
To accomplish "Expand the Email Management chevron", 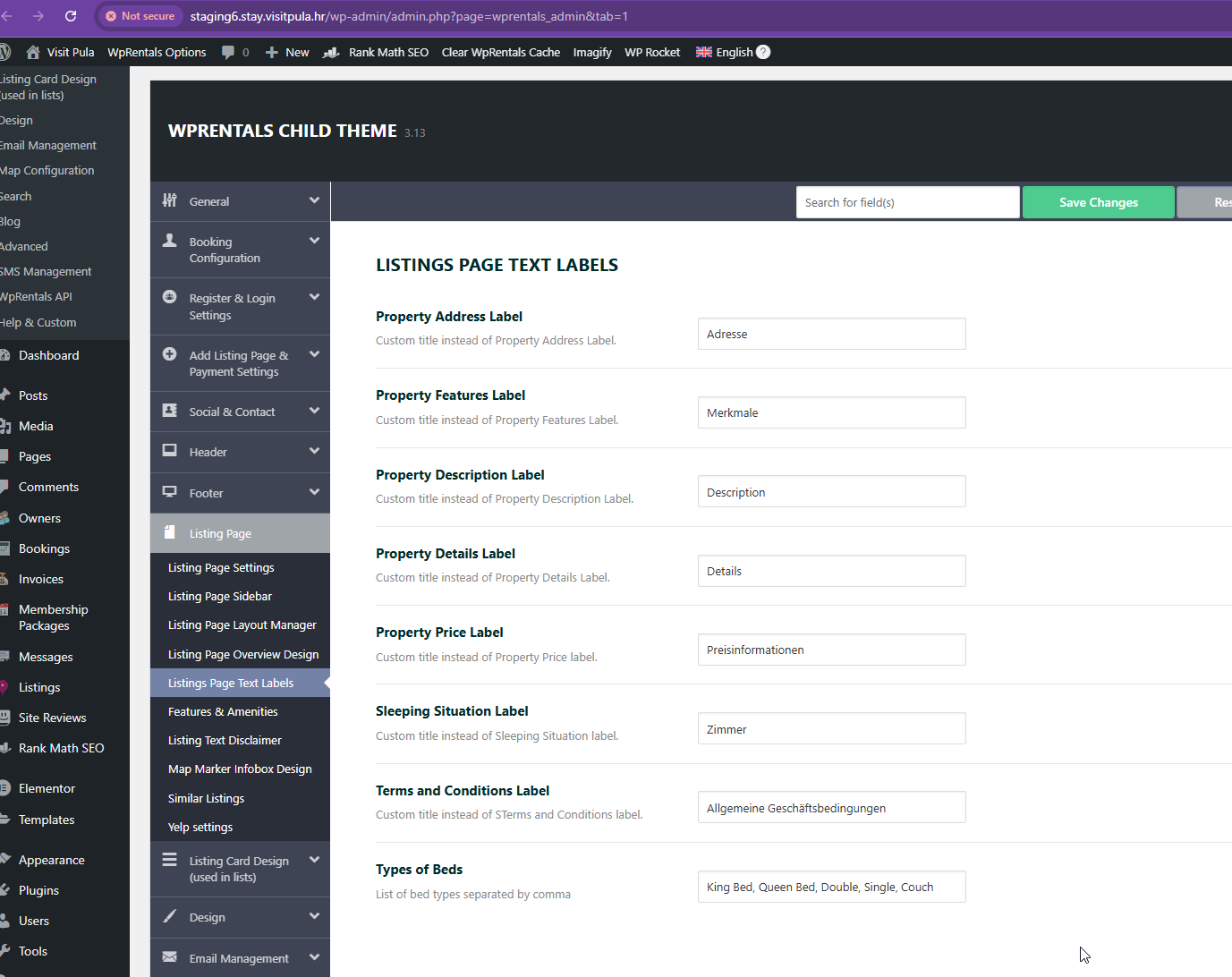I will pos(314,956).
